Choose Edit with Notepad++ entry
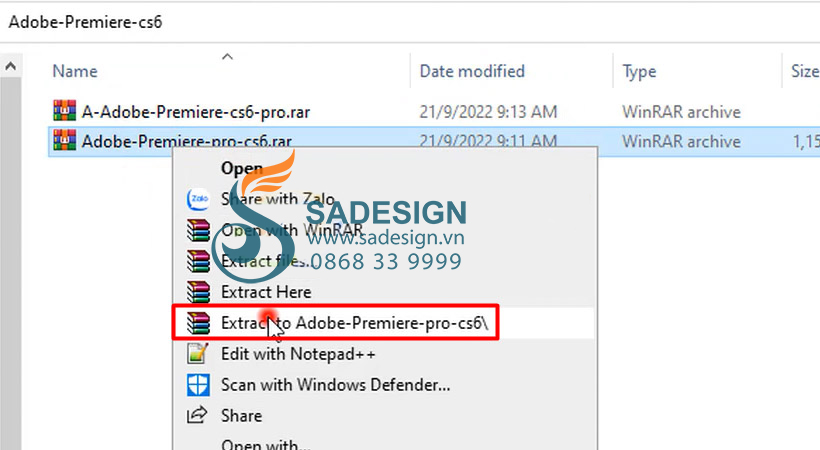This screenshot has width=820, height=450. click(298, 354)
